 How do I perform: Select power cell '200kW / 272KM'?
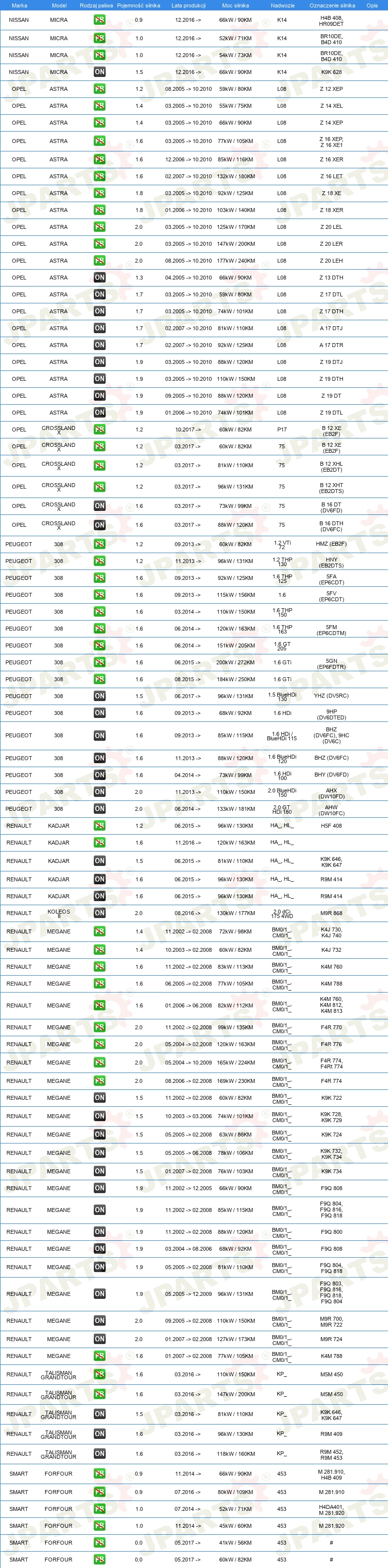click(236, 662)
